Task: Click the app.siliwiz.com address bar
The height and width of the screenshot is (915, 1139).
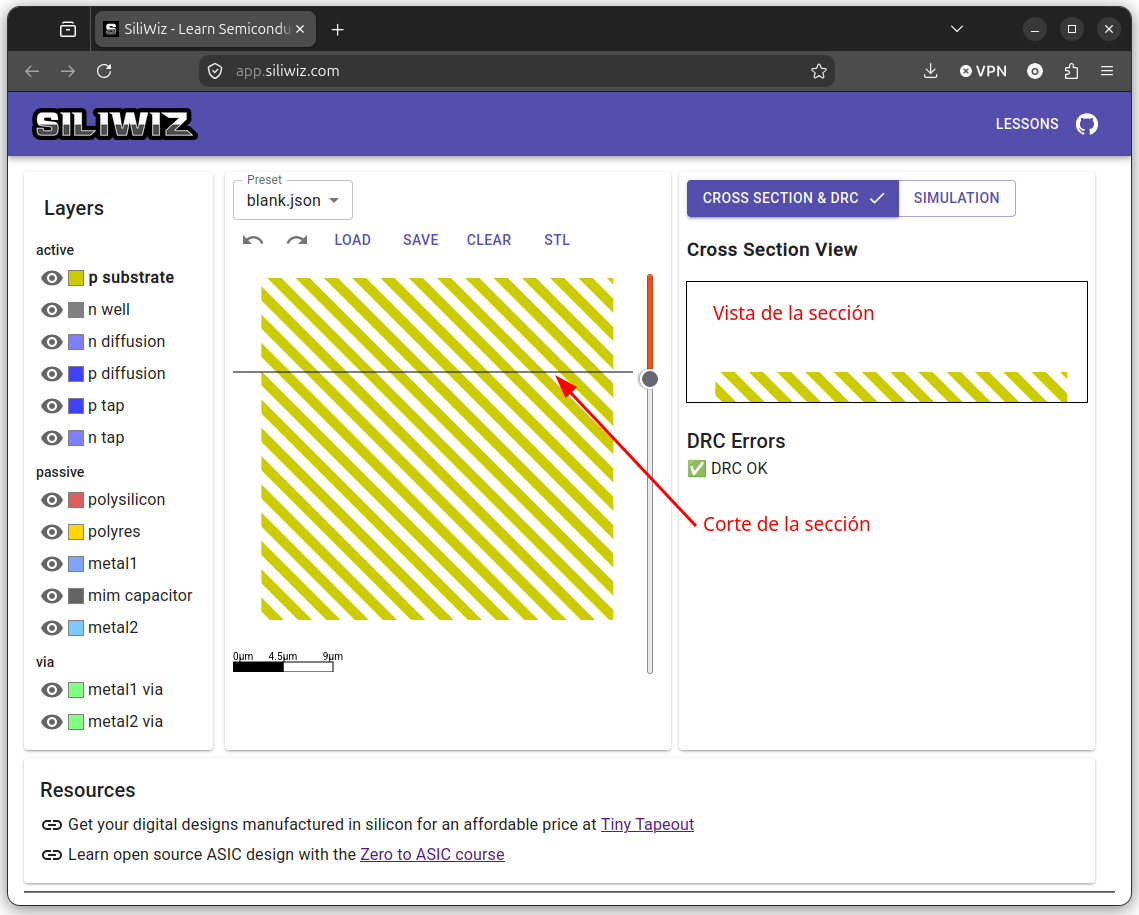Action: pos(516,71)
